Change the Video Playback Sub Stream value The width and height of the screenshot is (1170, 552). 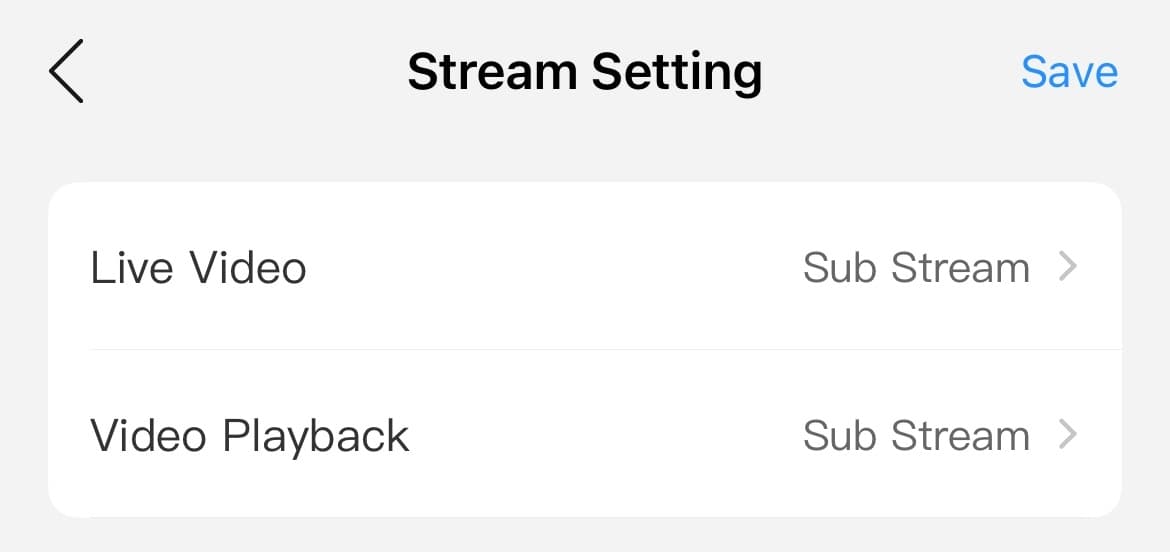click(916, 436)
